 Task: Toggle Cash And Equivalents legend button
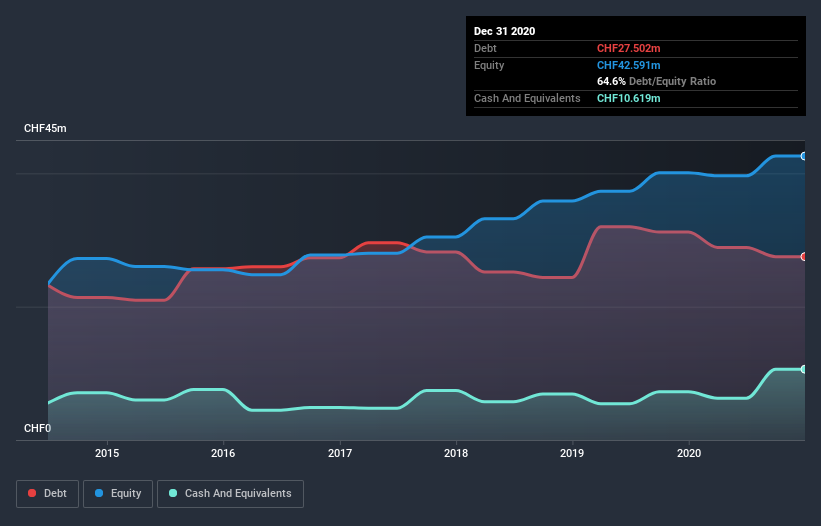coord(230,494)
